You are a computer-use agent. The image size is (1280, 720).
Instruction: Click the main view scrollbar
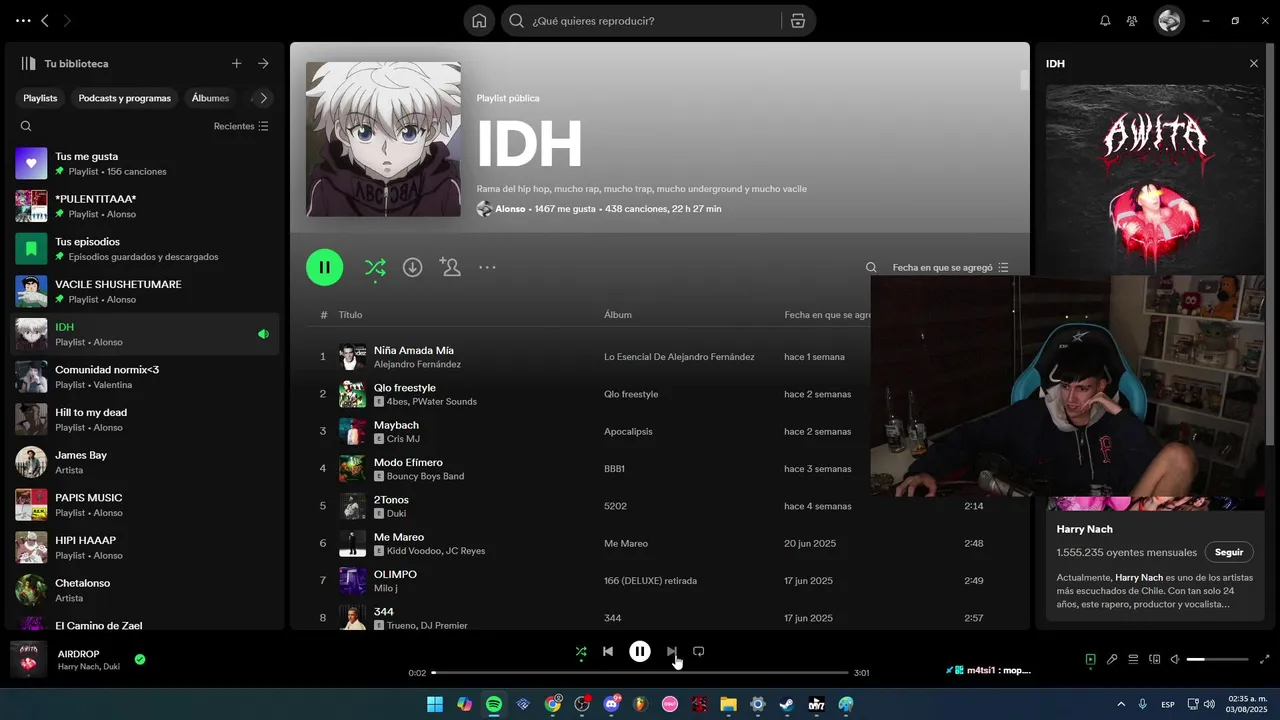[x=1023, y=80]
